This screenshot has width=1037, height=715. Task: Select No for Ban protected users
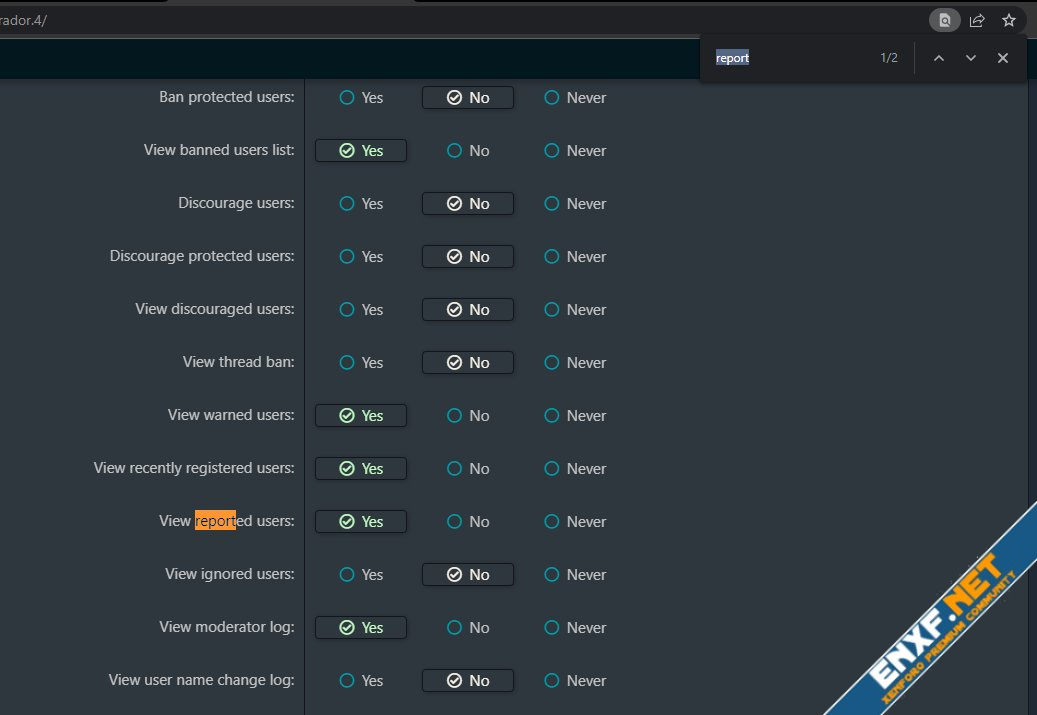pos(468,98)
